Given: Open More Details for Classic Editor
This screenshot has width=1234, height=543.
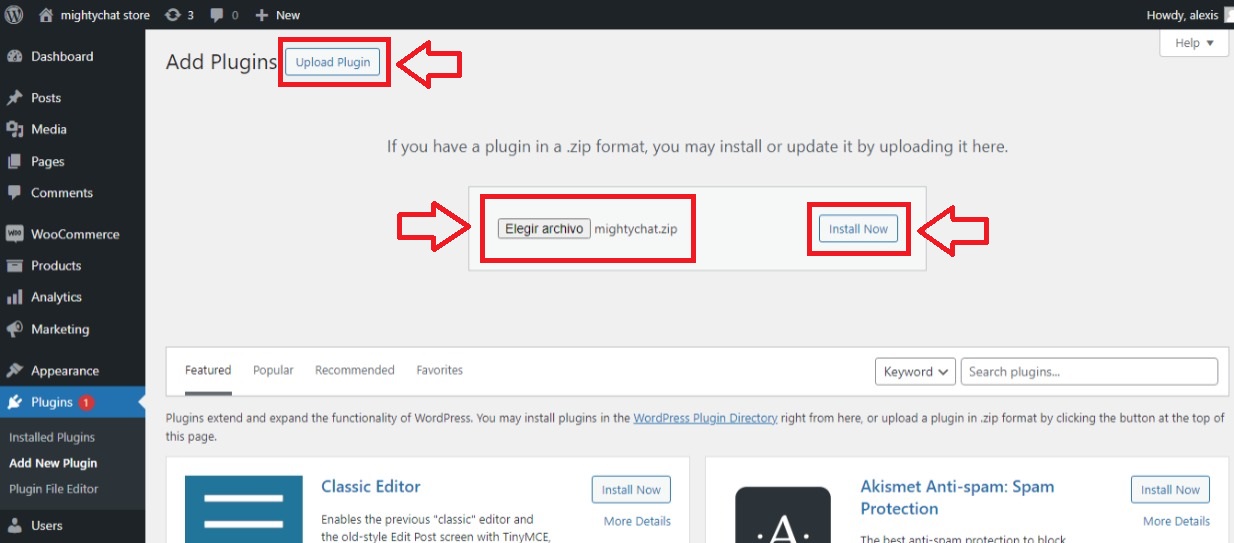Looking at the screenshot, I should pos(637,521).
